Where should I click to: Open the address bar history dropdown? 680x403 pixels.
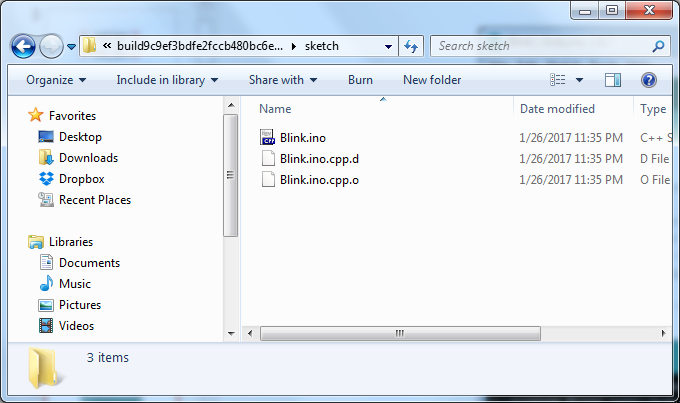click(x=389, y=46)
